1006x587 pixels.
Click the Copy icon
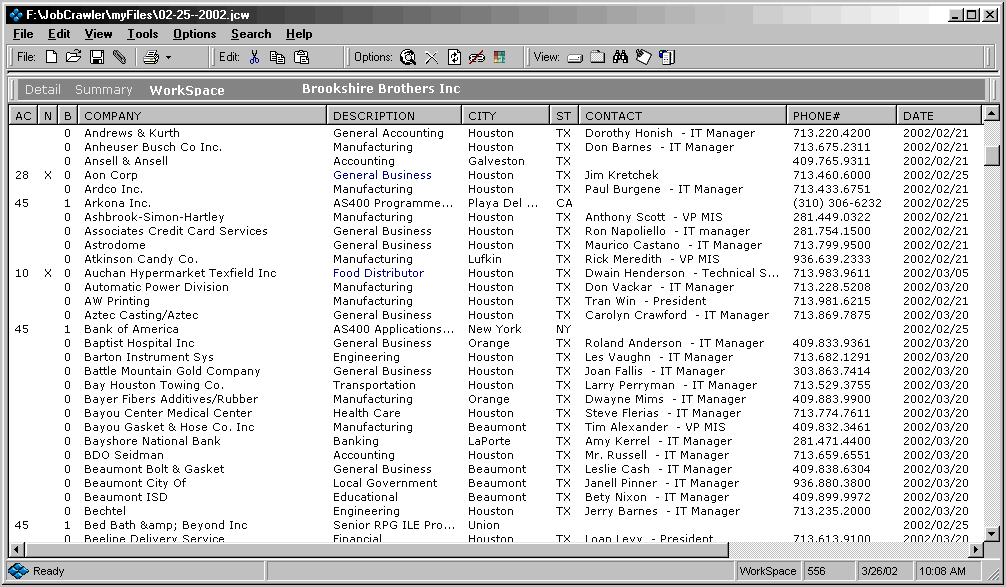pos(277,57)
